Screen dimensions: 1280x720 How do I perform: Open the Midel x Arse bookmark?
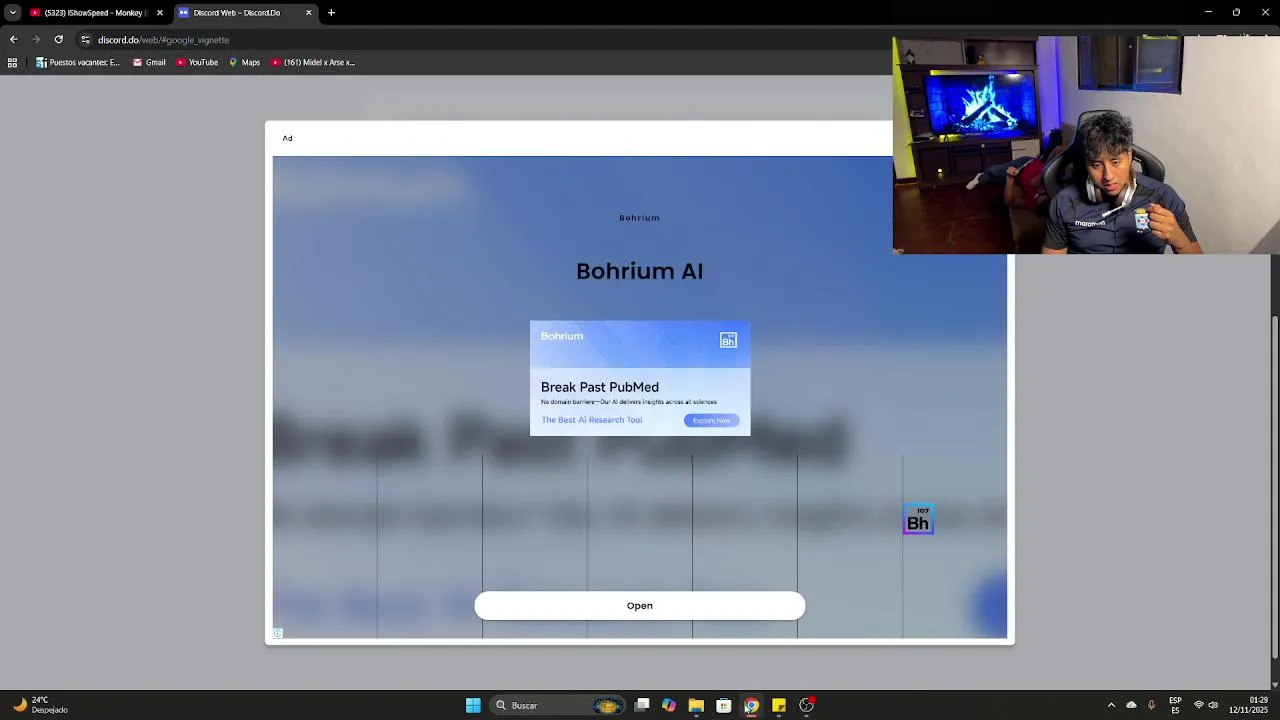point(313,62)
